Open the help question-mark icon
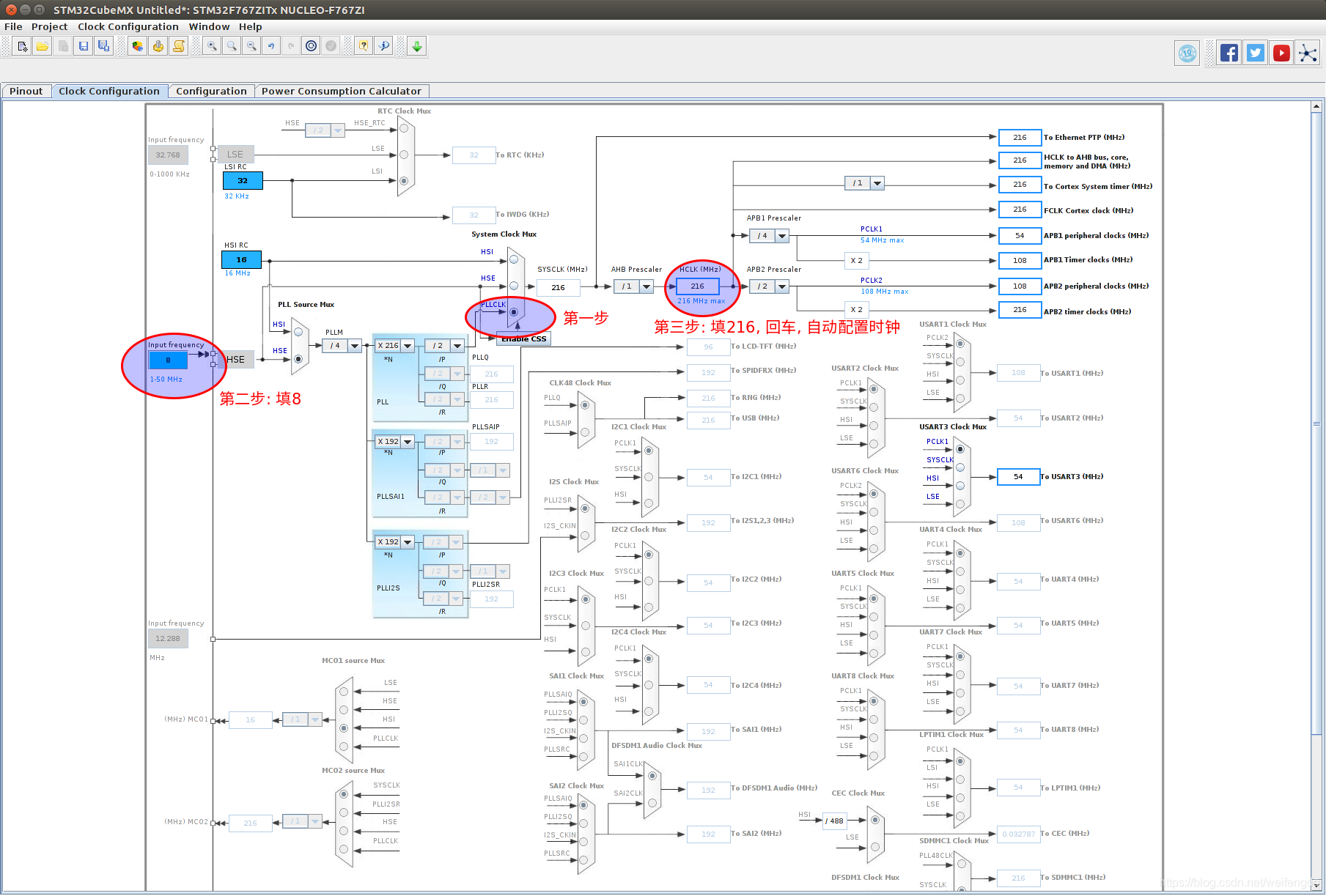Screen dimensions: 1326x896 point(364,46)
